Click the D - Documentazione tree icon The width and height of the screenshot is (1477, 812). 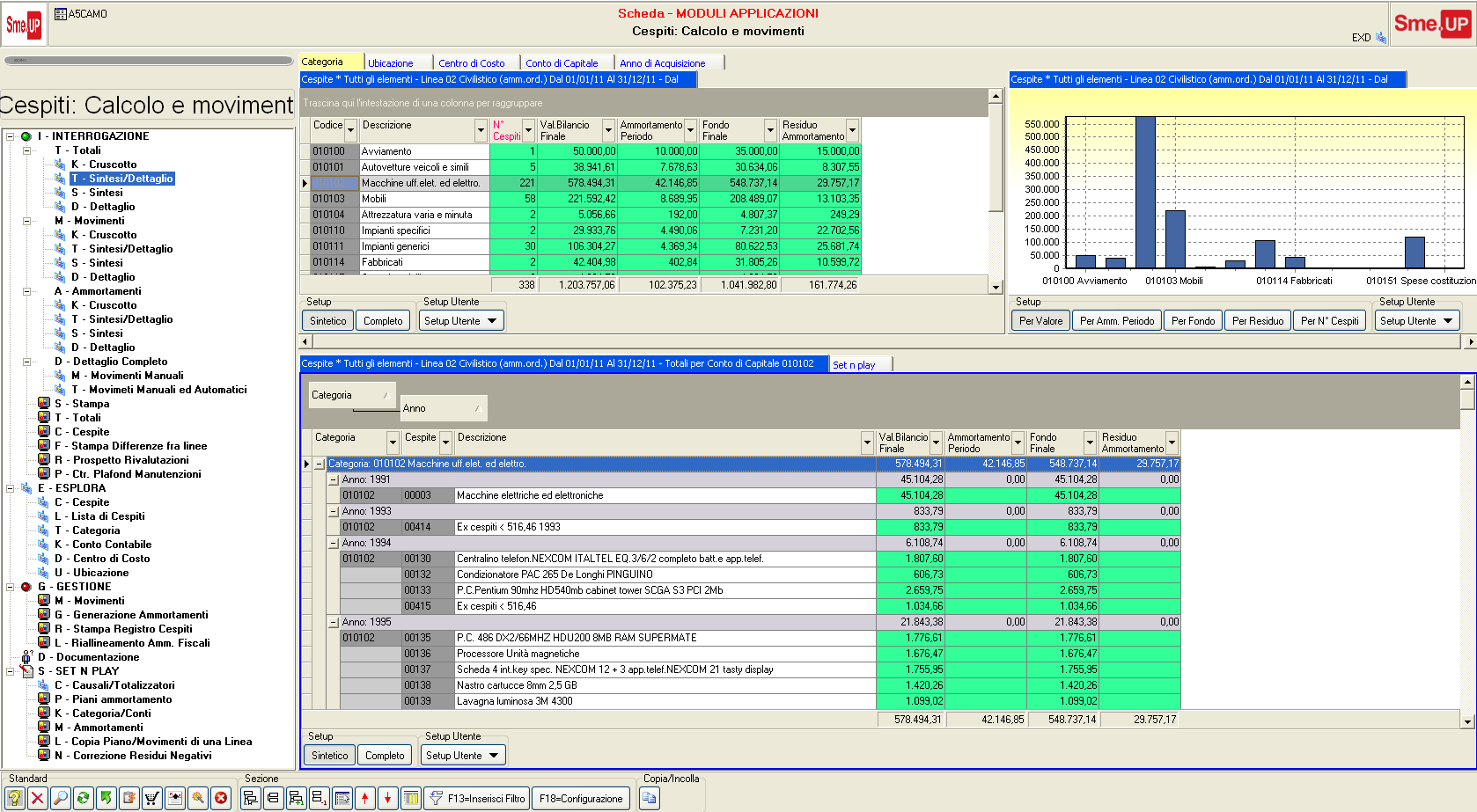(x=26, y=657)
